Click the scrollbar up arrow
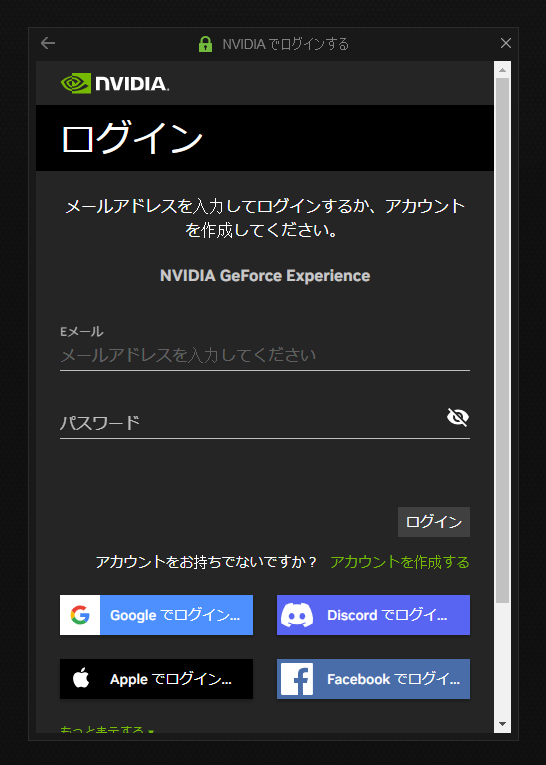The width and height of the screenshot is (546, 765). point(502,70)
